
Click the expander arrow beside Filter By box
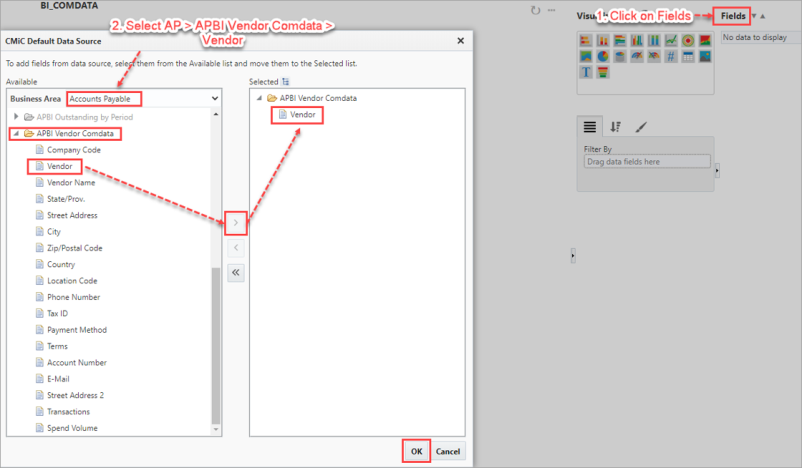pos(717,170)
